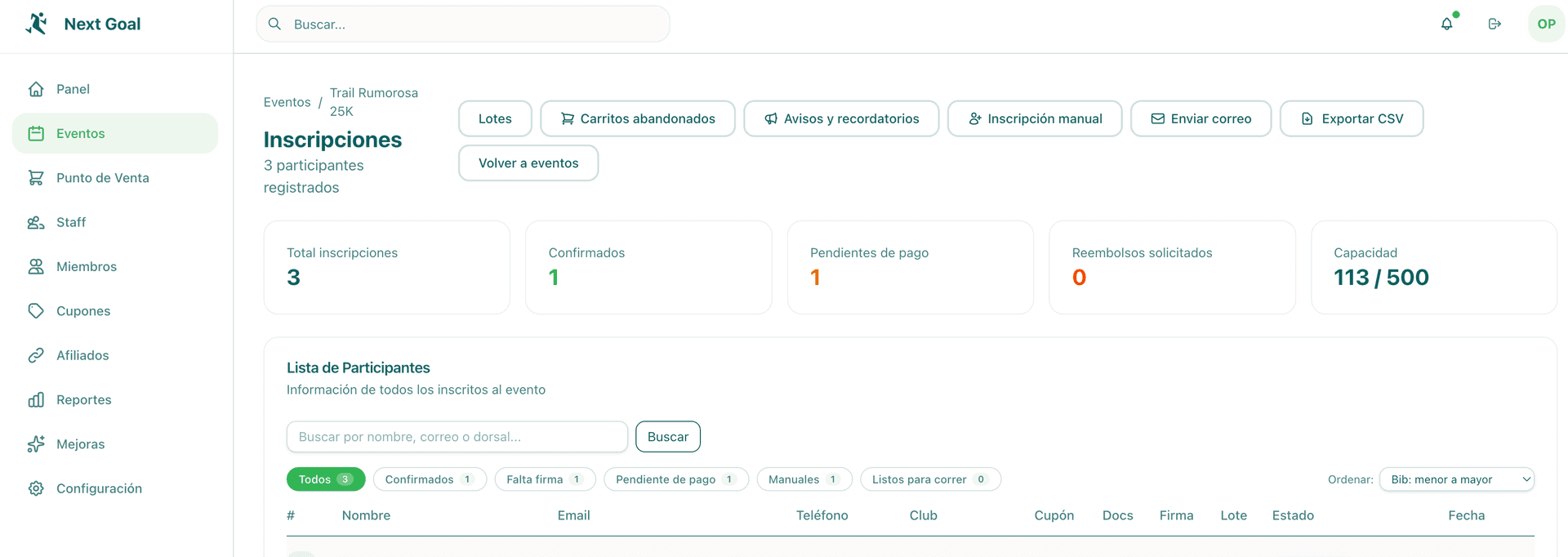The image size is (1568, 557).
Task: Click the logout icon
Action: (x=1494, y=24)
